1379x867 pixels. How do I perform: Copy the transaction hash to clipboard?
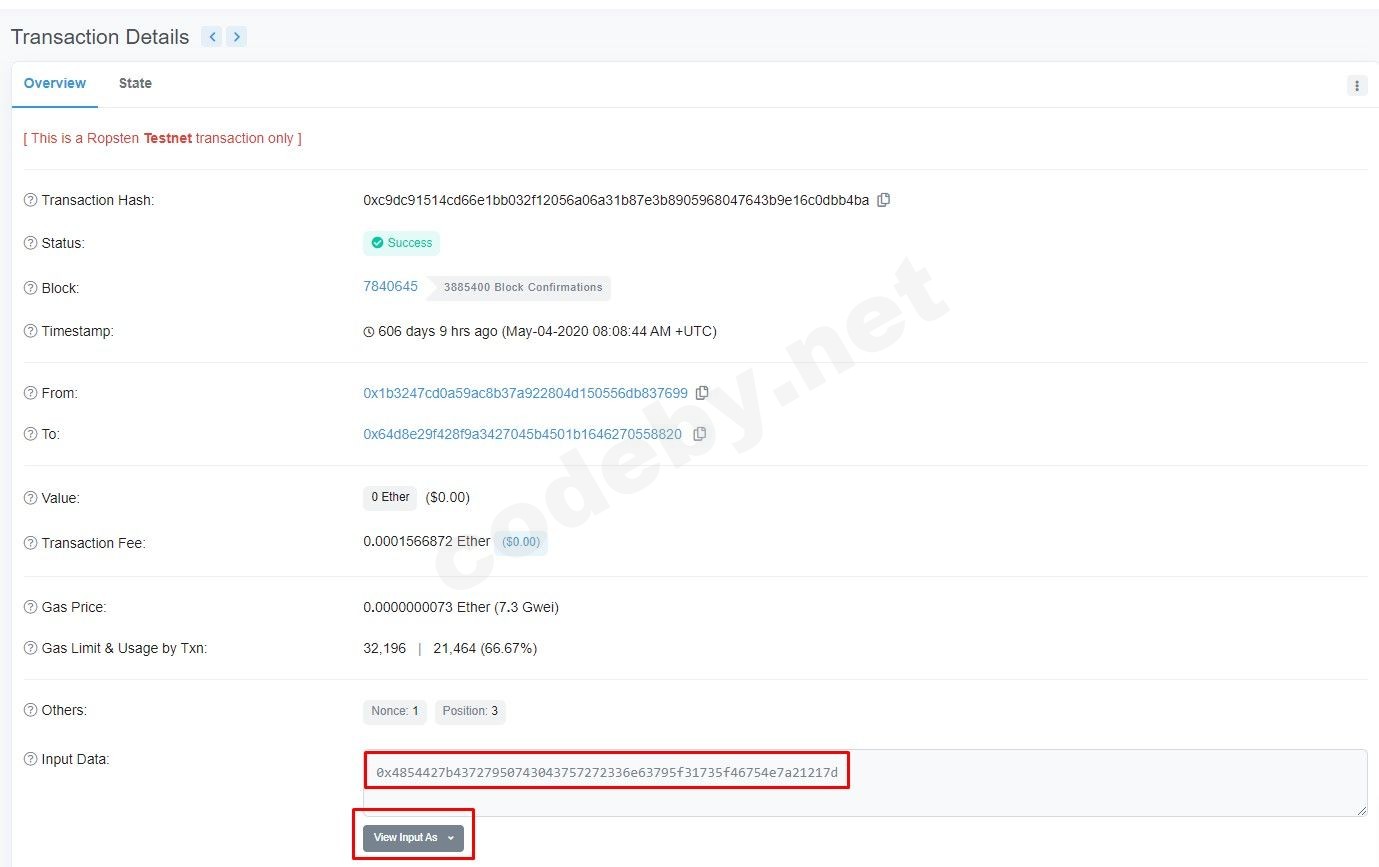(x=883, y=200)
